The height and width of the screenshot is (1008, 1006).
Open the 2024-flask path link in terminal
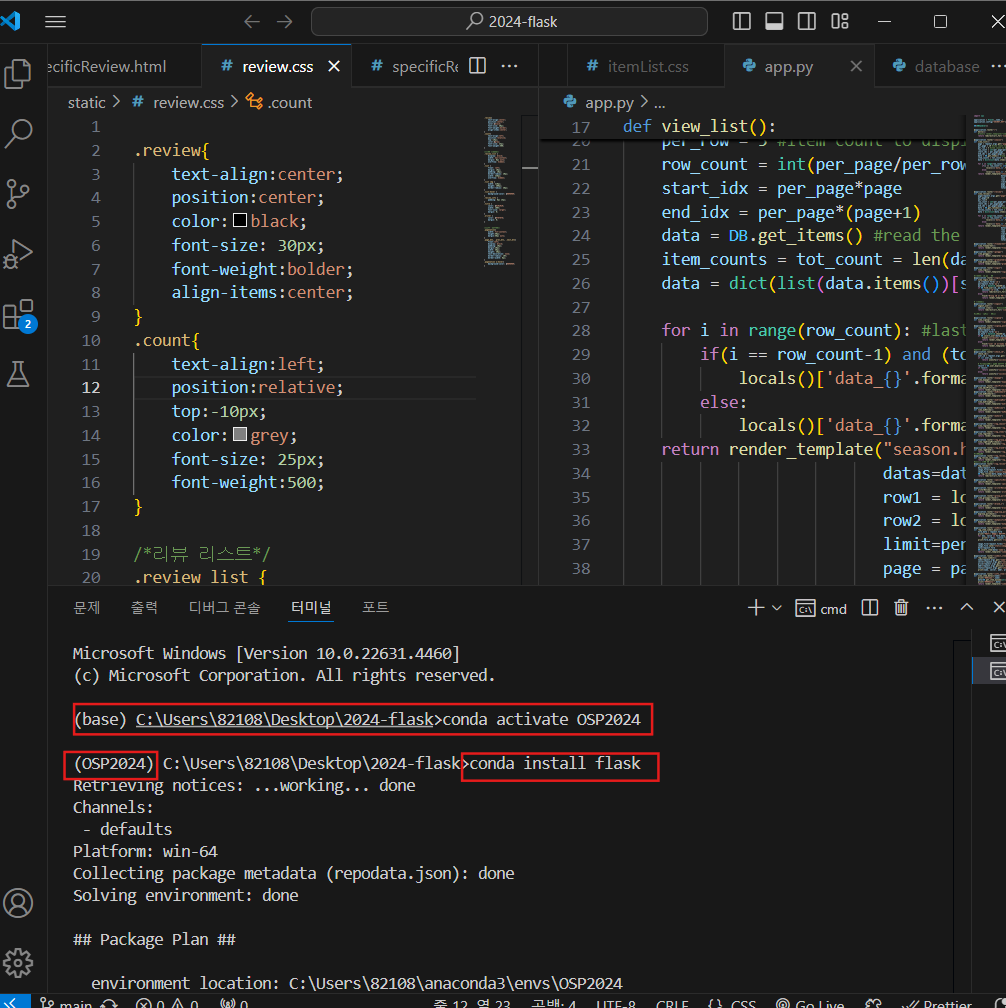coord(285,719)
